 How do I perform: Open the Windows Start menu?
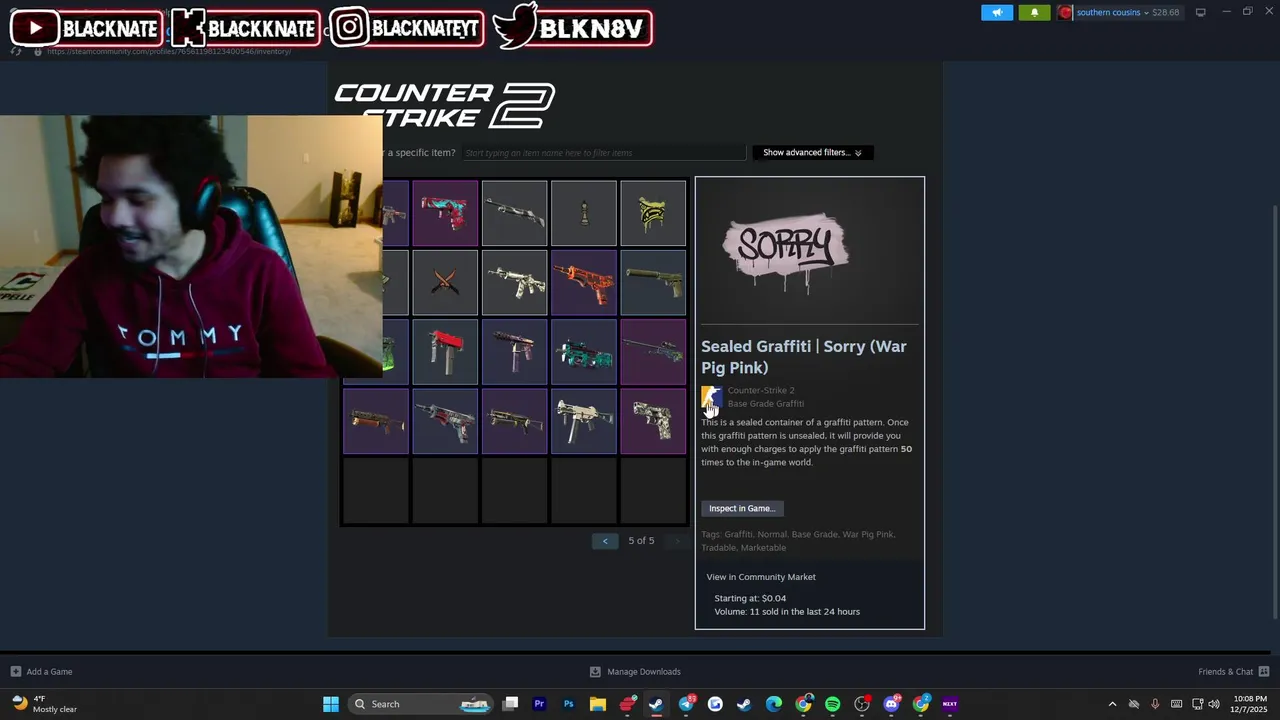click(330, 704)
